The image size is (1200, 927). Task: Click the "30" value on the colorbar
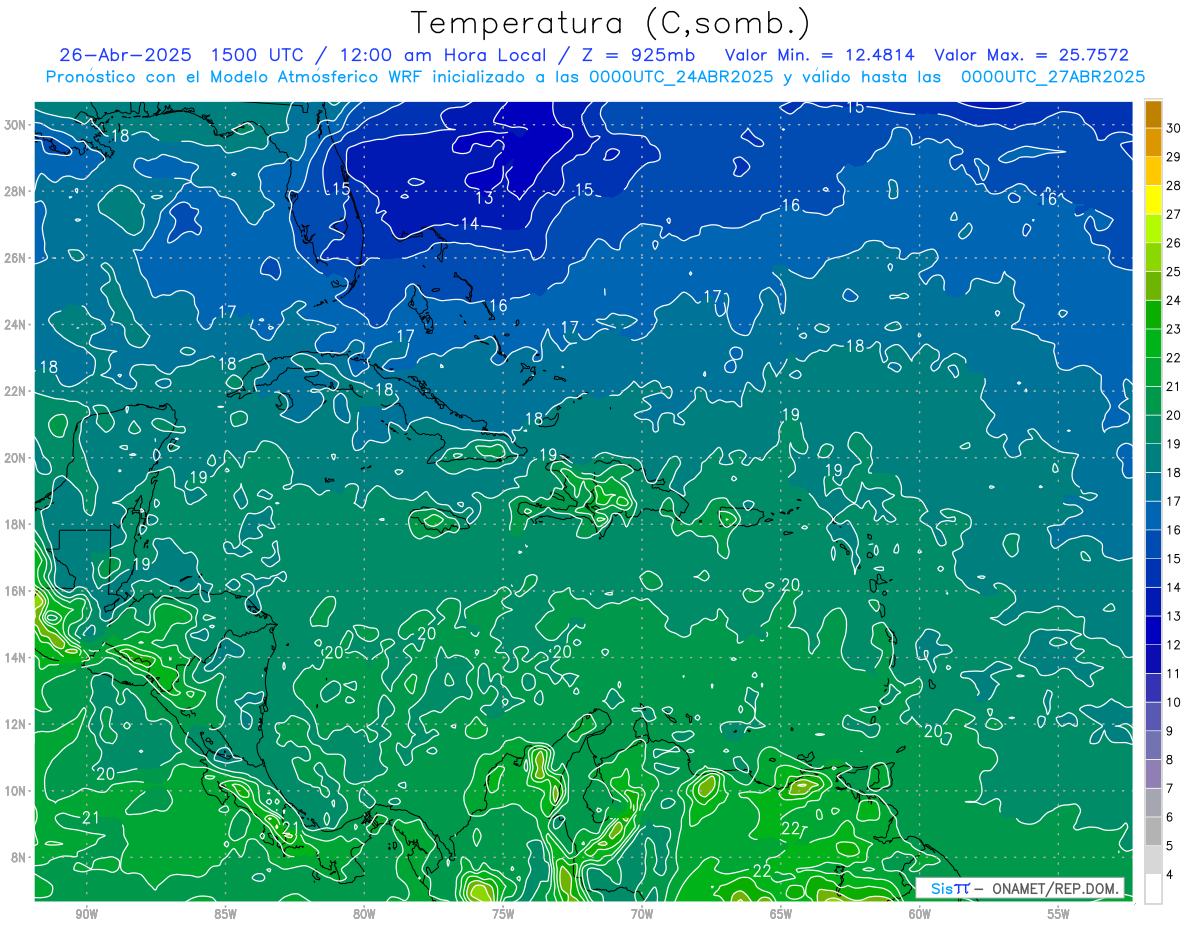pyautogui.click(x=1173, y=128)
